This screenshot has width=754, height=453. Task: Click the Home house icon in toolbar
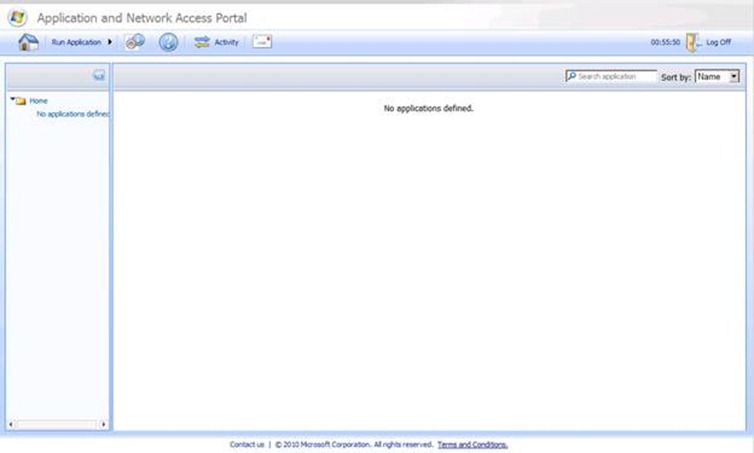pyautogui.click(x=28, y=42)
